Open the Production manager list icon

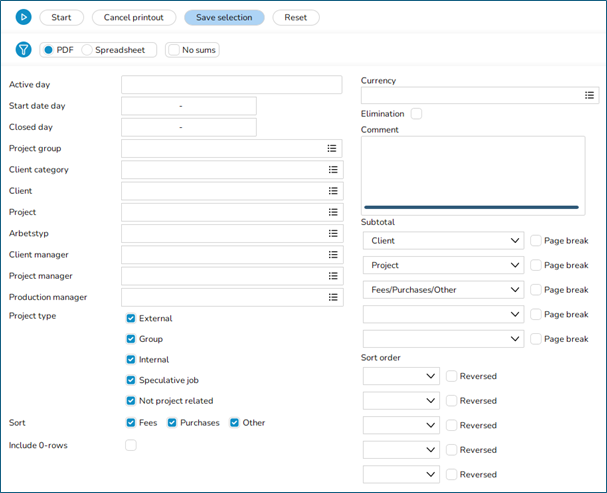(333, 297)
